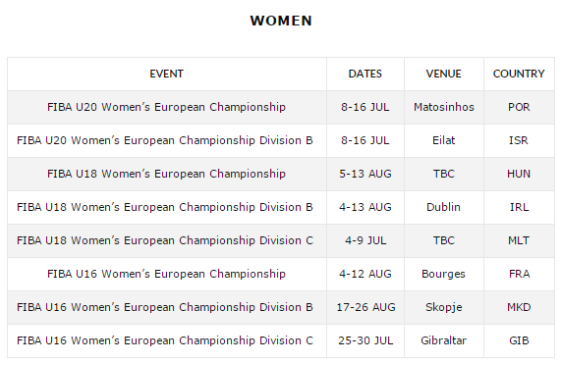
Task: Select the Dublin venue cell
Action: click(x=444, y=207)
